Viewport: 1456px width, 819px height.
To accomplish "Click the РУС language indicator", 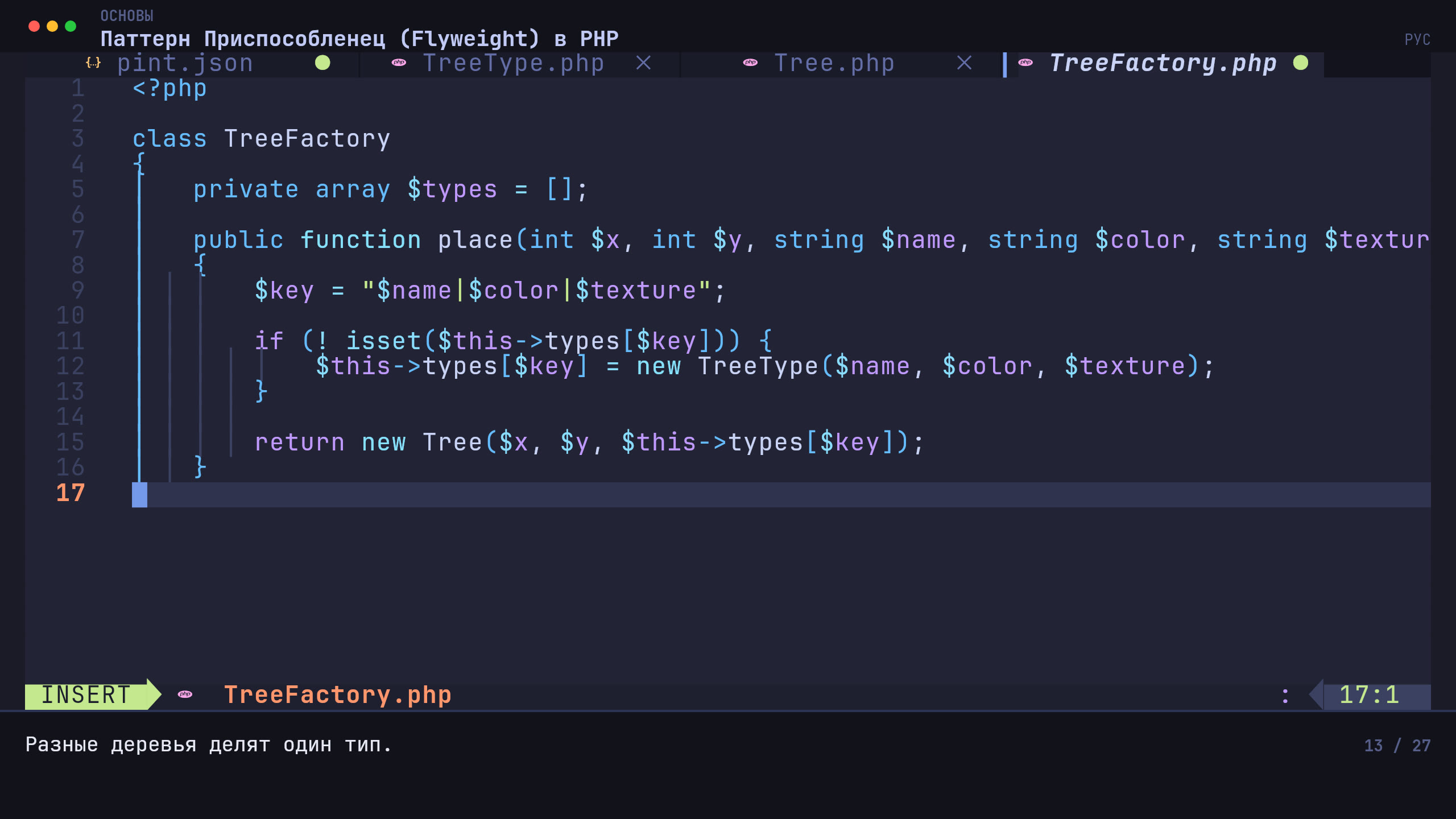I will pyautogui.click(x=1417, y=39).
